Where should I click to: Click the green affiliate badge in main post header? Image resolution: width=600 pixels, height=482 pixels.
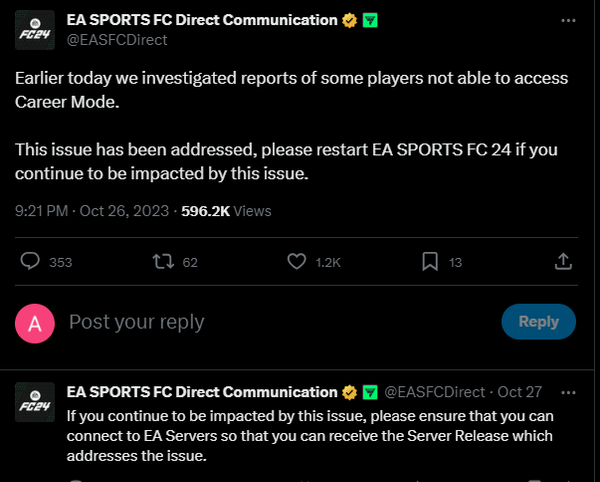[368, 20]
